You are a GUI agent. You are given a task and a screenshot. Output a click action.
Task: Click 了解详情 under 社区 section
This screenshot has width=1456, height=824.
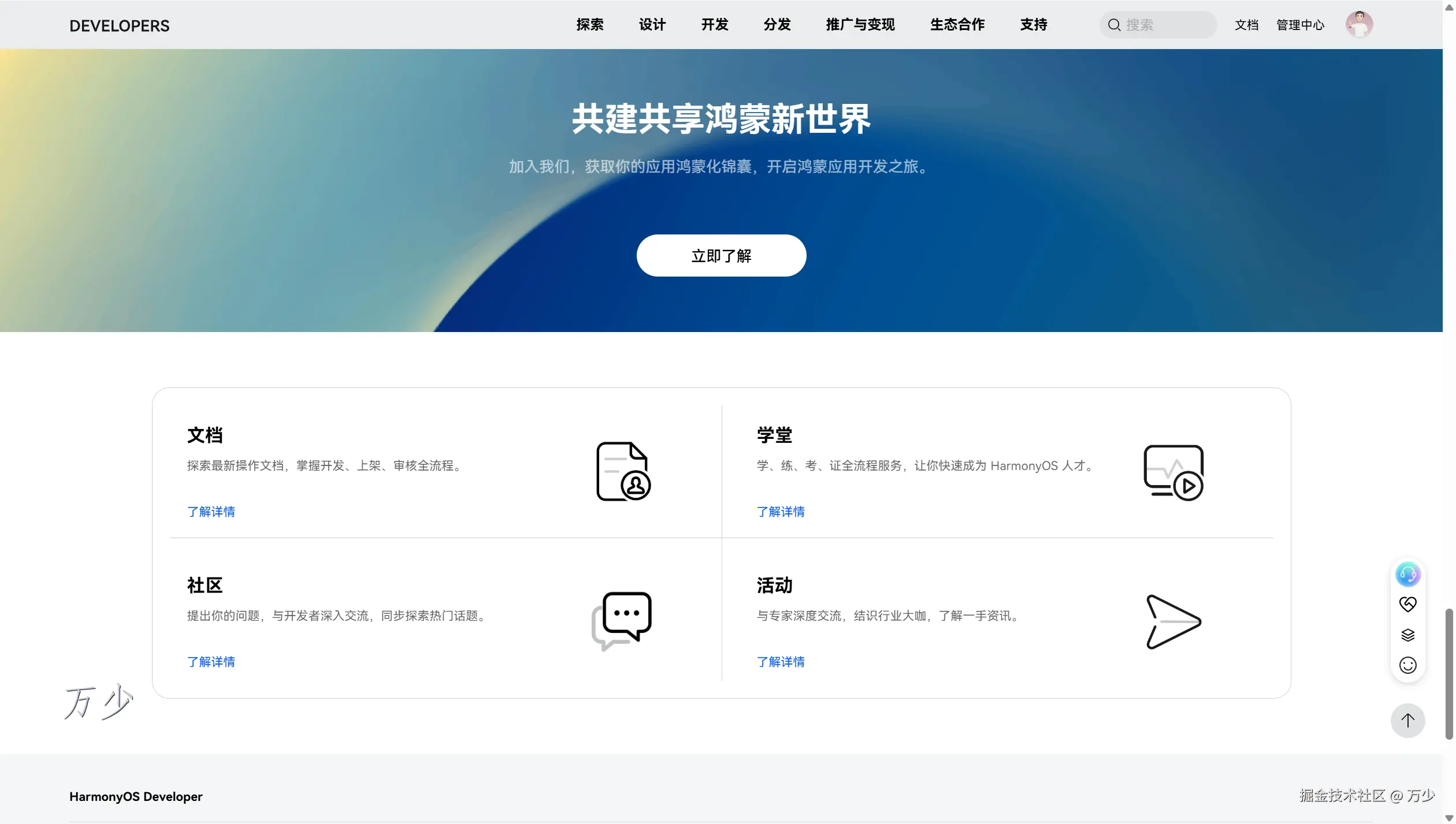click(x=211, y=662)
